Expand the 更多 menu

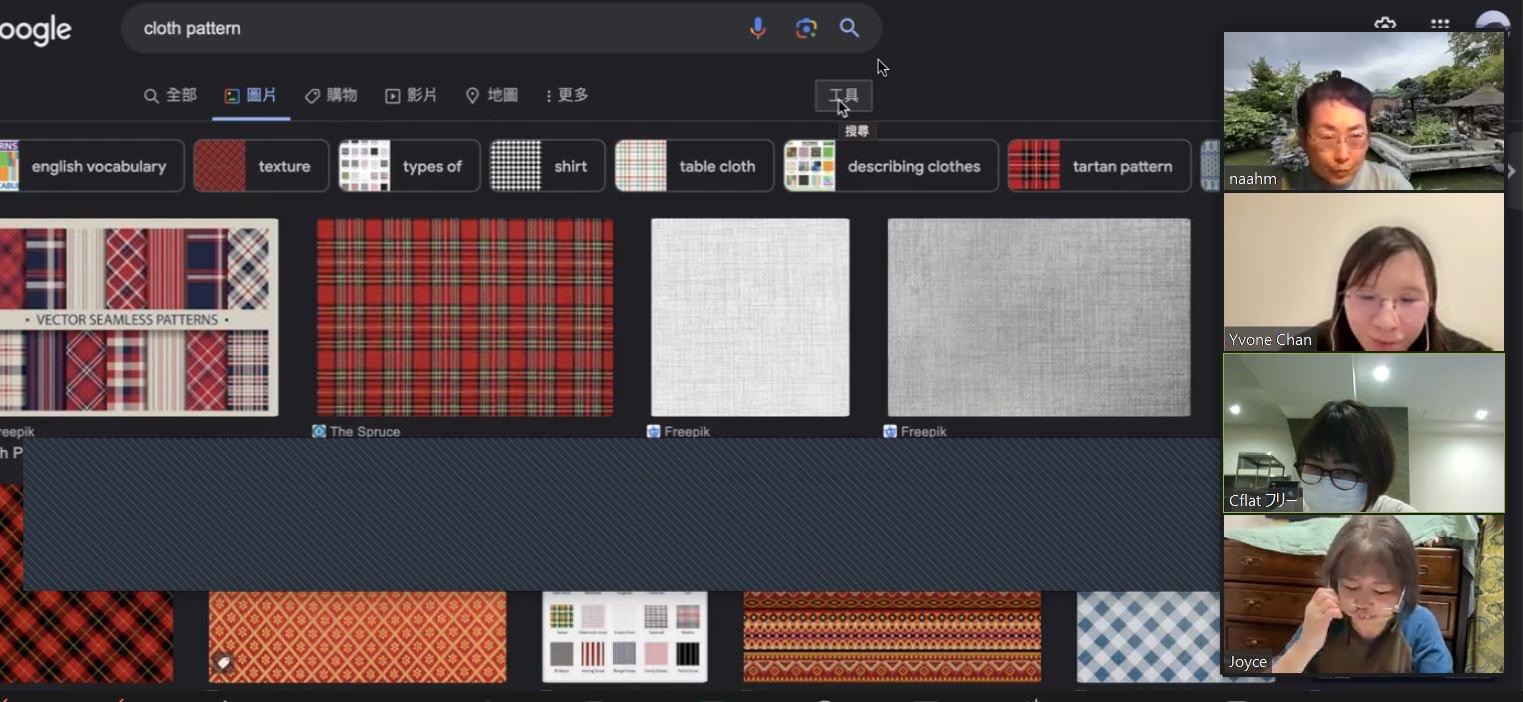pos(566,95)
